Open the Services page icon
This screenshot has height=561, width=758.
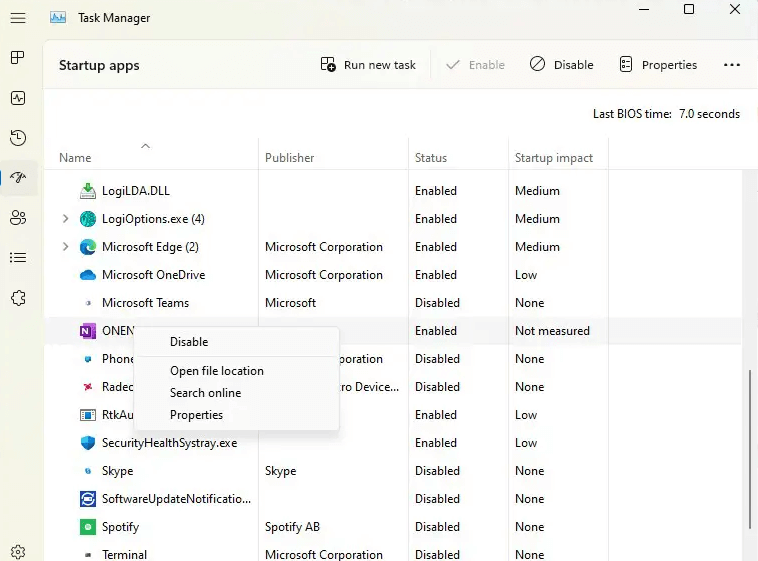pyautogui.click(x=17, y=298)
